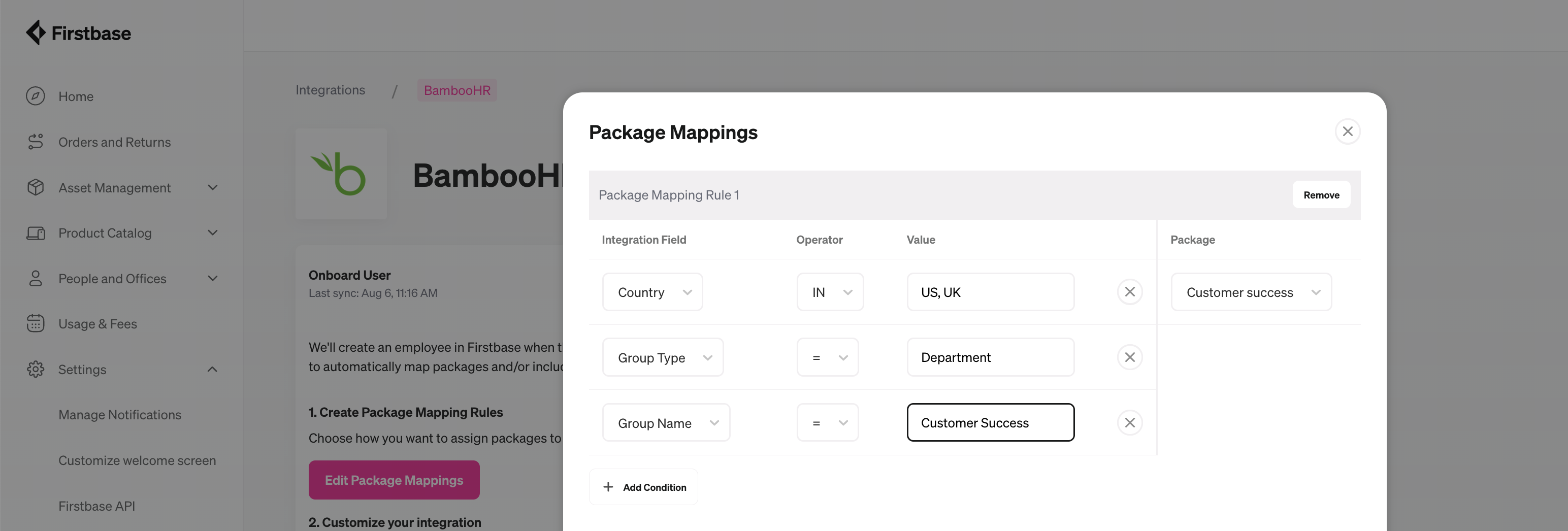Image resolution: width=1568 pixels, height=531 pixels.
Task: Open Usage & Fees in sidebar
Action: pos(97,323)
